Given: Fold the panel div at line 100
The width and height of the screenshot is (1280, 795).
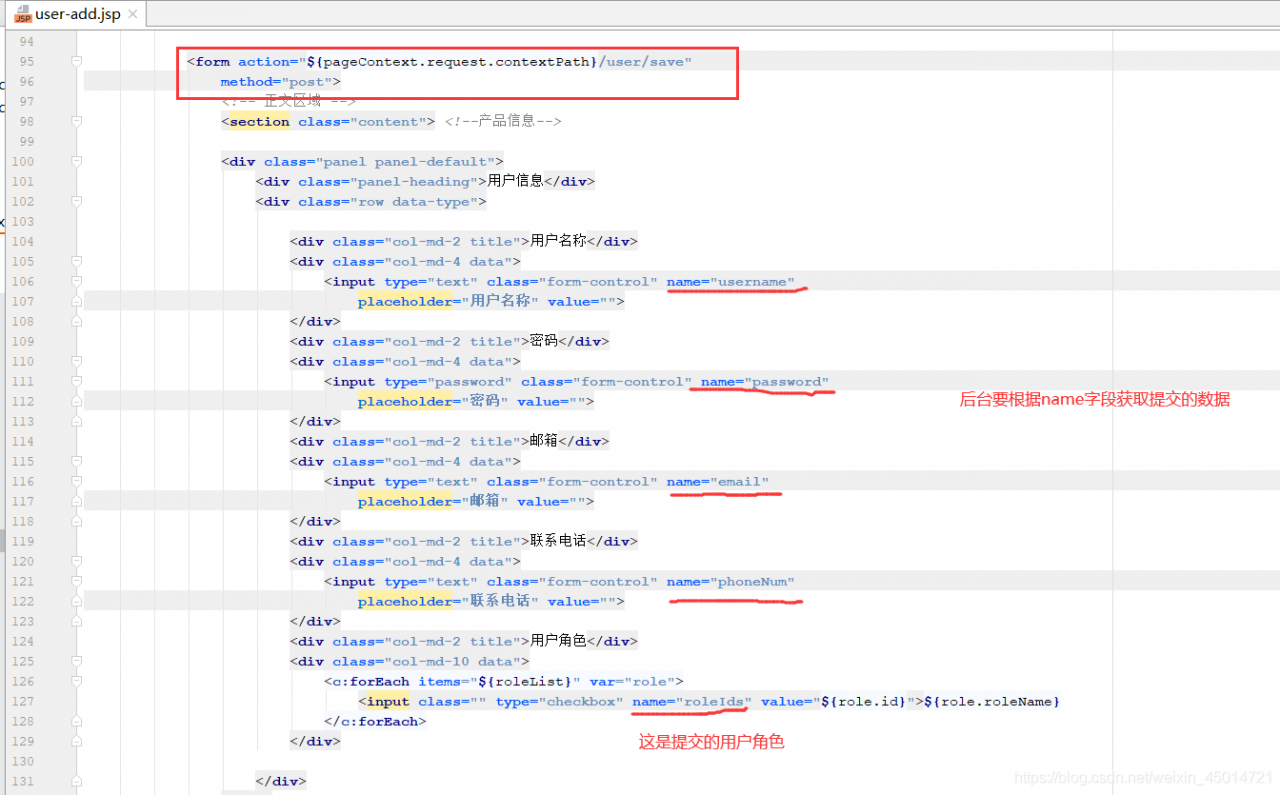Looking at the screenshot, I should coord(76,162).
